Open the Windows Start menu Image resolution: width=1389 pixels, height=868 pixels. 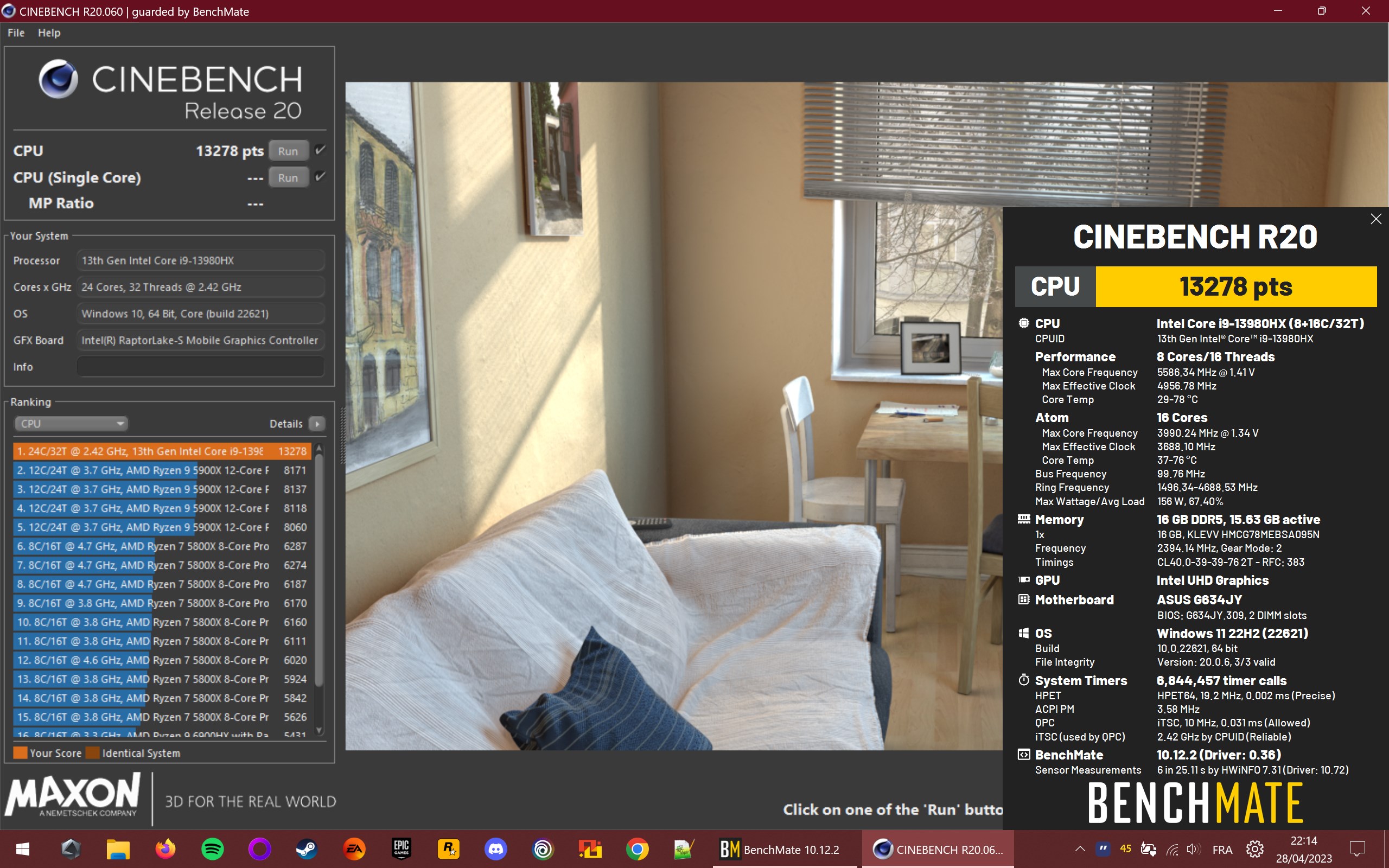[23, 849]
